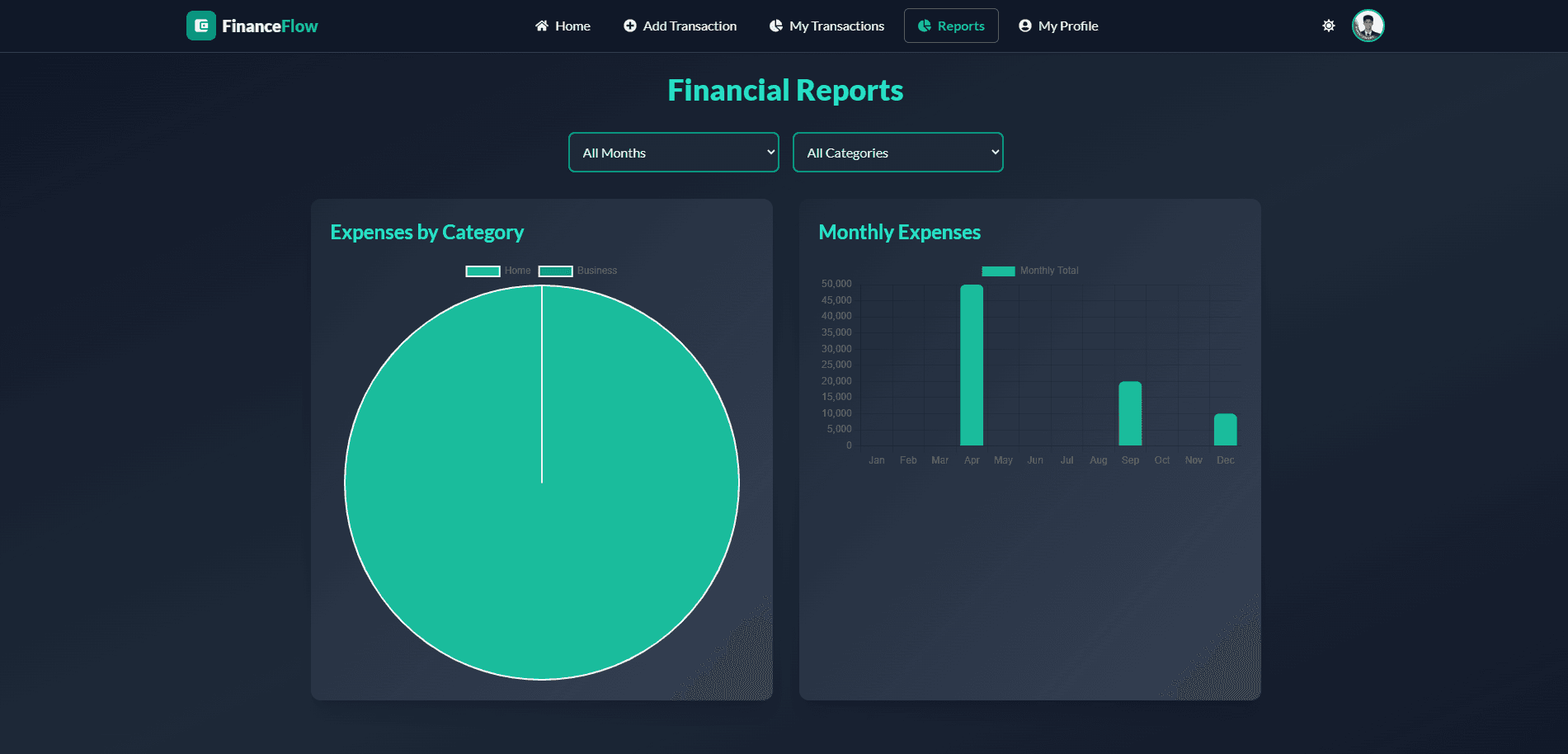Go to the Home page
Viewport: 1568px width, 754px height.
[x=563, y=26]
